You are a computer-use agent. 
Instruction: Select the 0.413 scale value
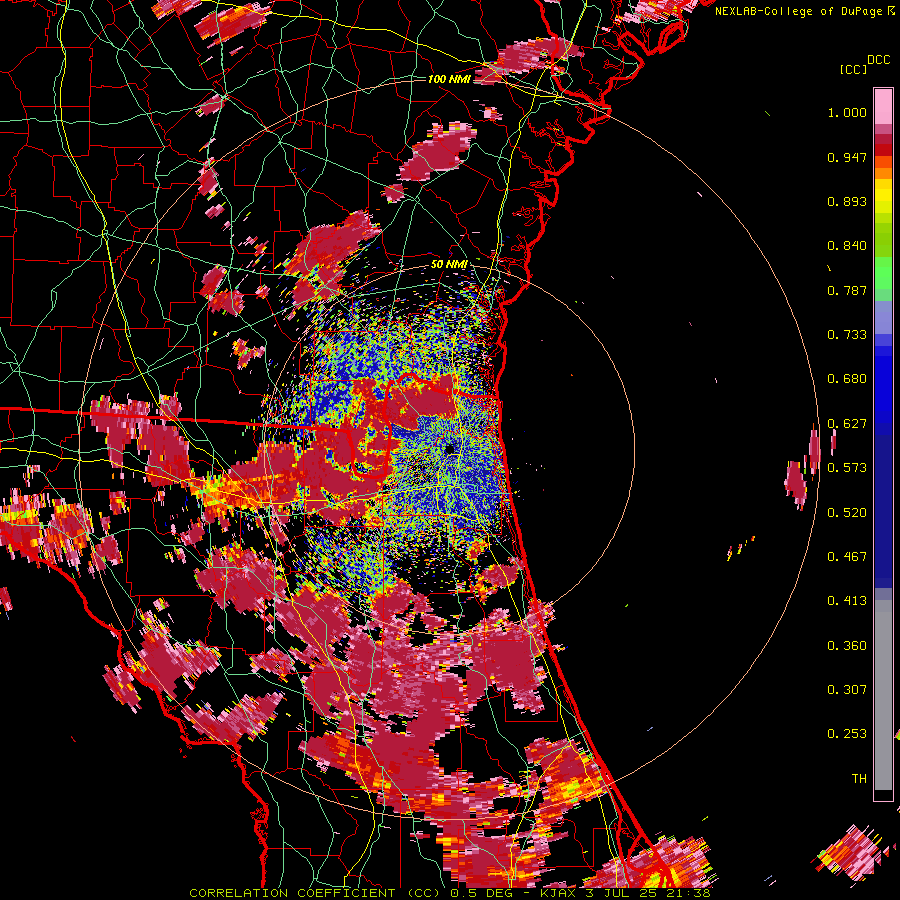pyautogui.click(x=847, y=601)
